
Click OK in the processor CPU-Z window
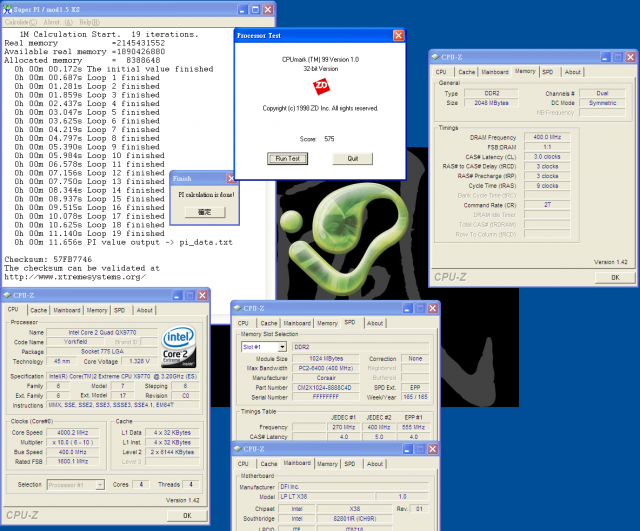click(187, 515)
